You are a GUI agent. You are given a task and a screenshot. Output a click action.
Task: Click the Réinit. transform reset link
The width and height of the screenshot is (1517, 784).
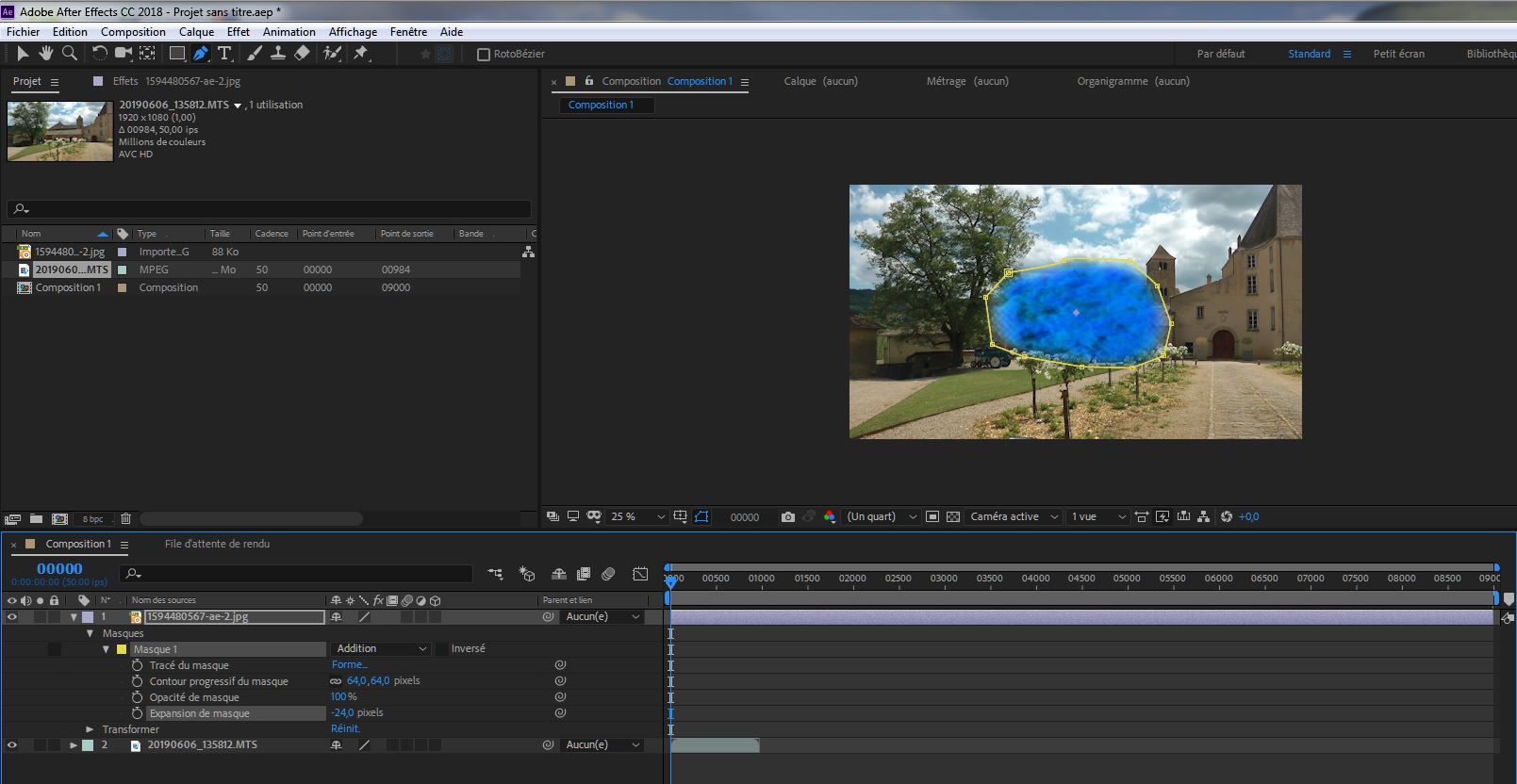point(345,729)
